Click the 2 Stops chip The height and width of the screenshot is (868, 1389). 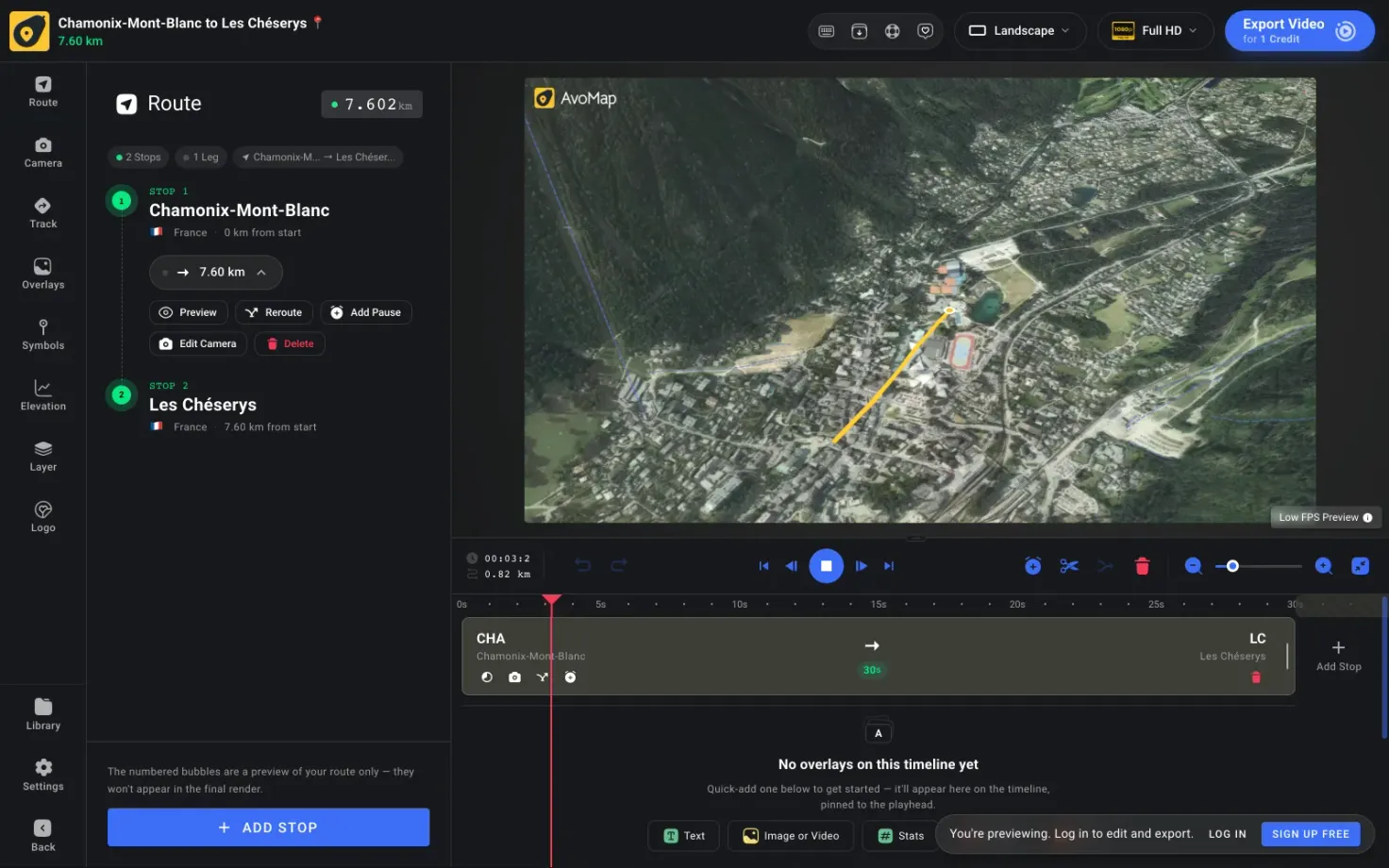[x=138, y=158]
